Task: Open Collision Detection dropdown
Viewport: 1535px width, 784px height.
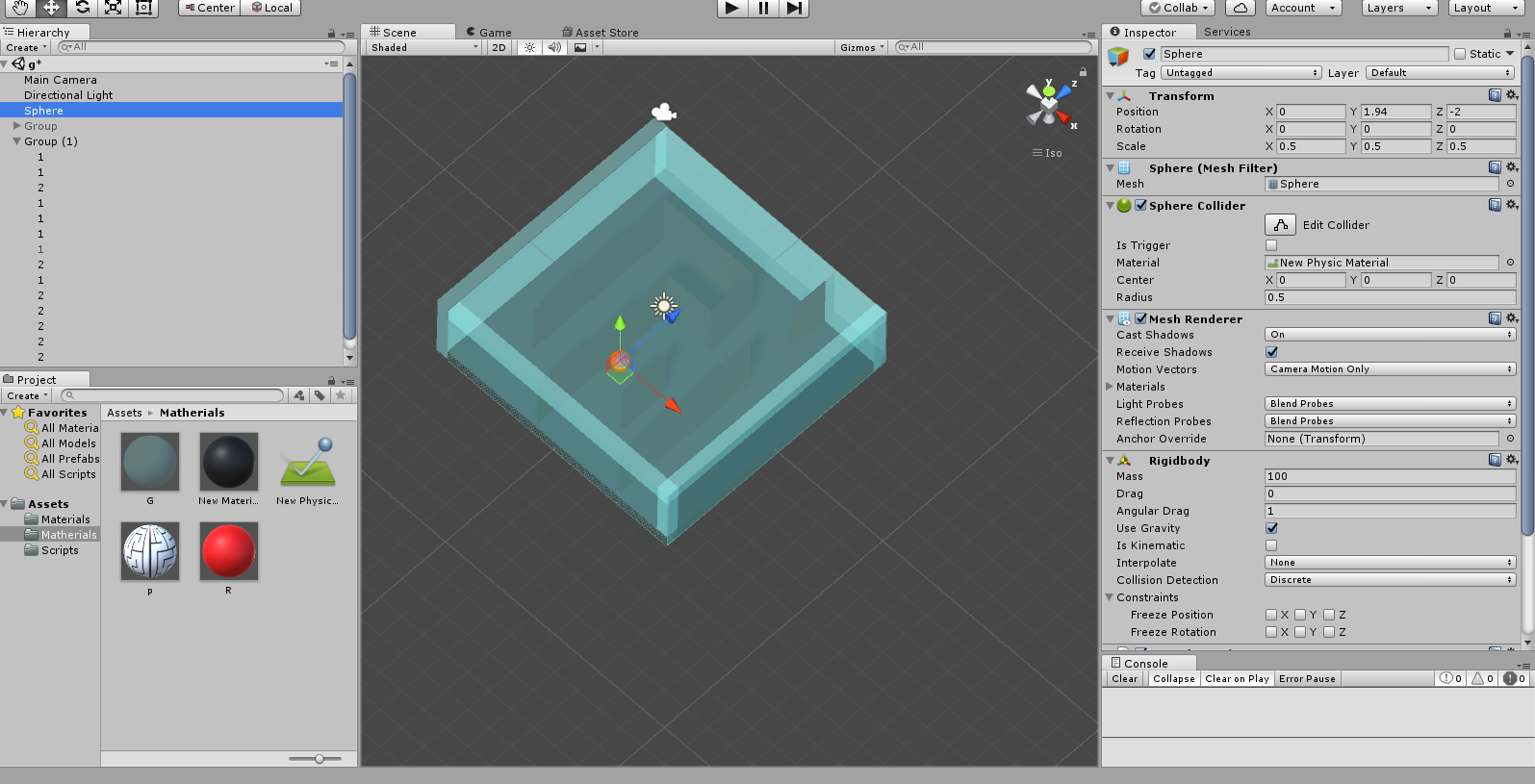Action: (1391, 580)
